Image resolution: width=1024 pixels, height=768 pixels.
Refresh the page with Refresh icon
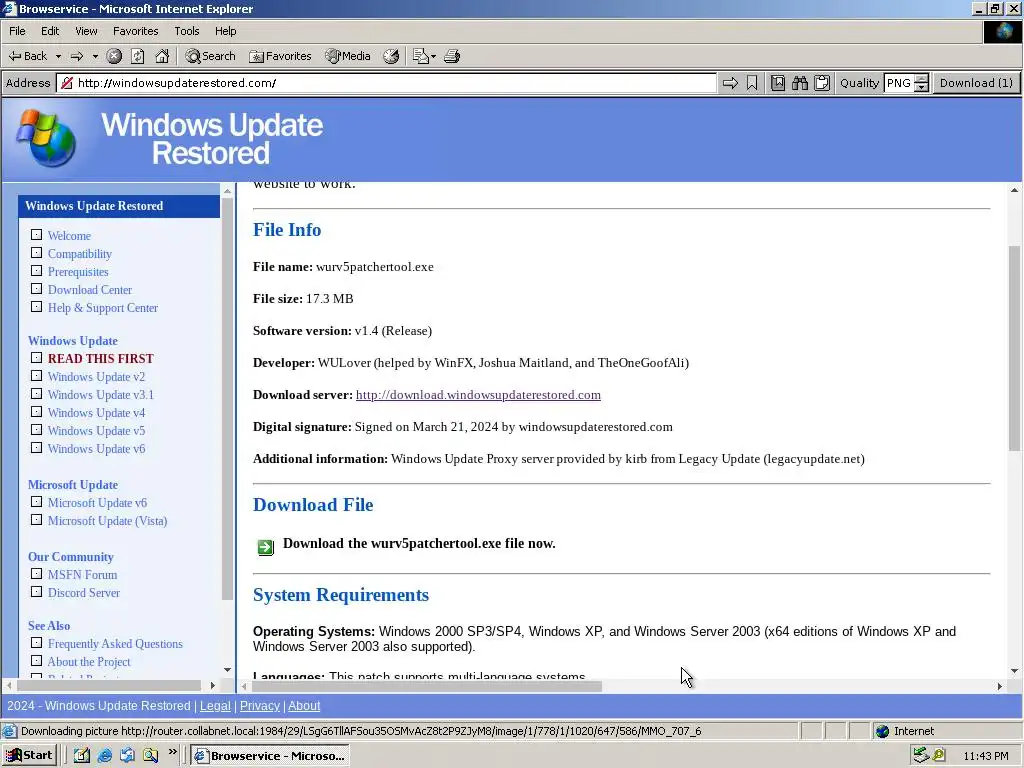pos(138,56)
